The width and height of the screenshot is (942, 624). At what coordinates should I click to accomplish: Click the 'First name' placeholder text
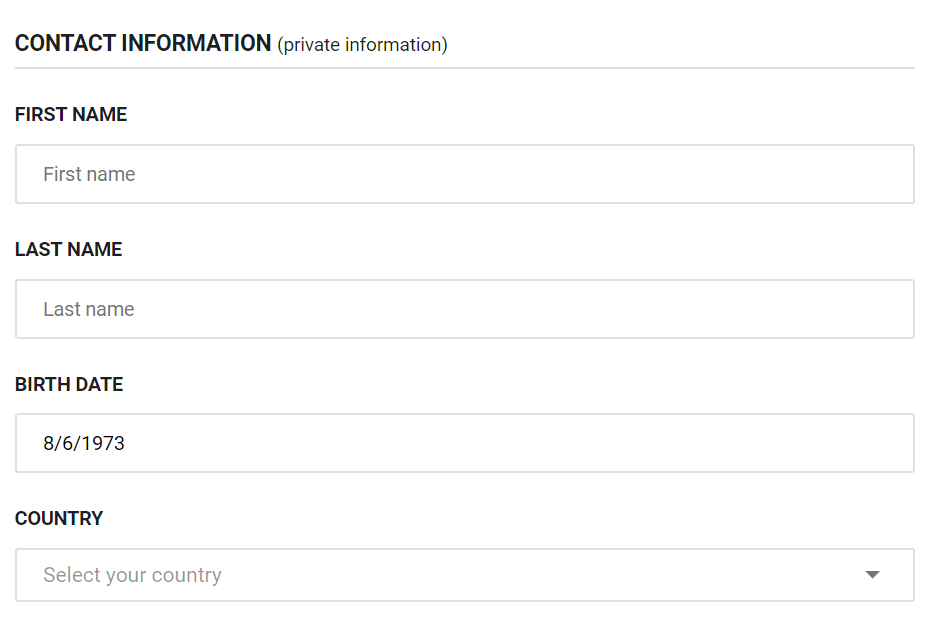tap(89, 174)
